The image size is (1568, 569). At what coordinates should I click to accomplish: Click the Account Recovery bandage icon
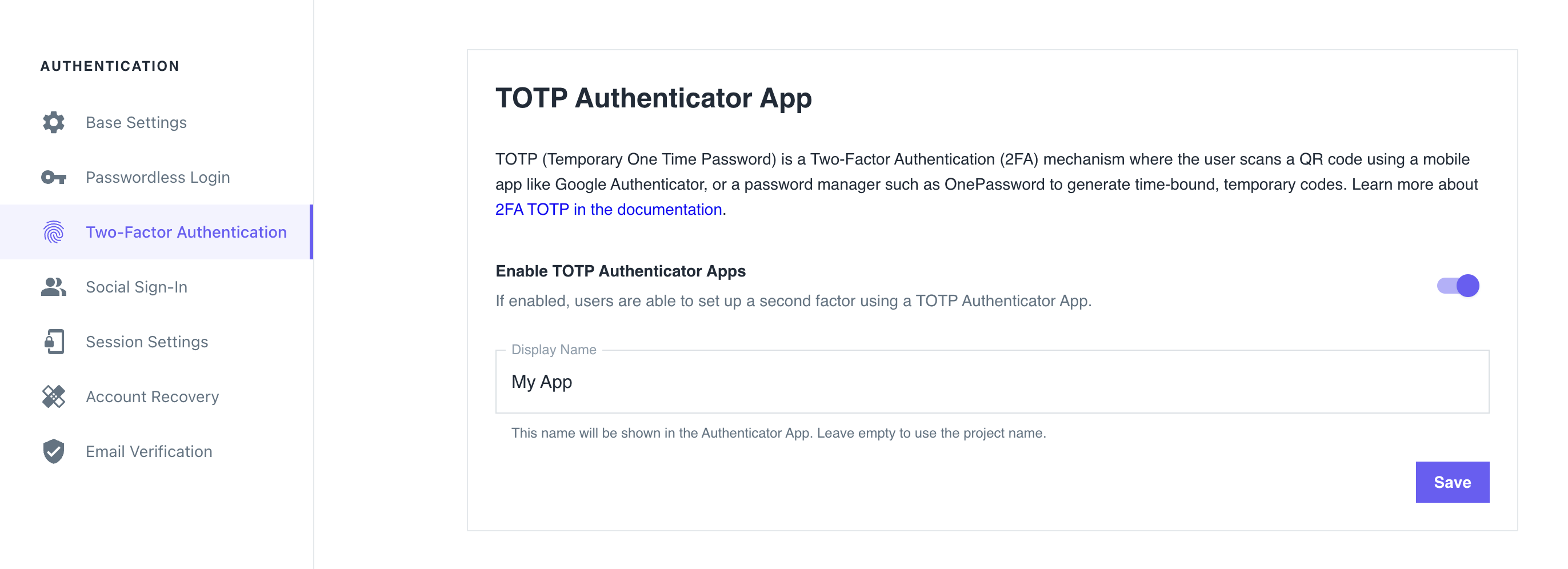click(x=54, y=396)
